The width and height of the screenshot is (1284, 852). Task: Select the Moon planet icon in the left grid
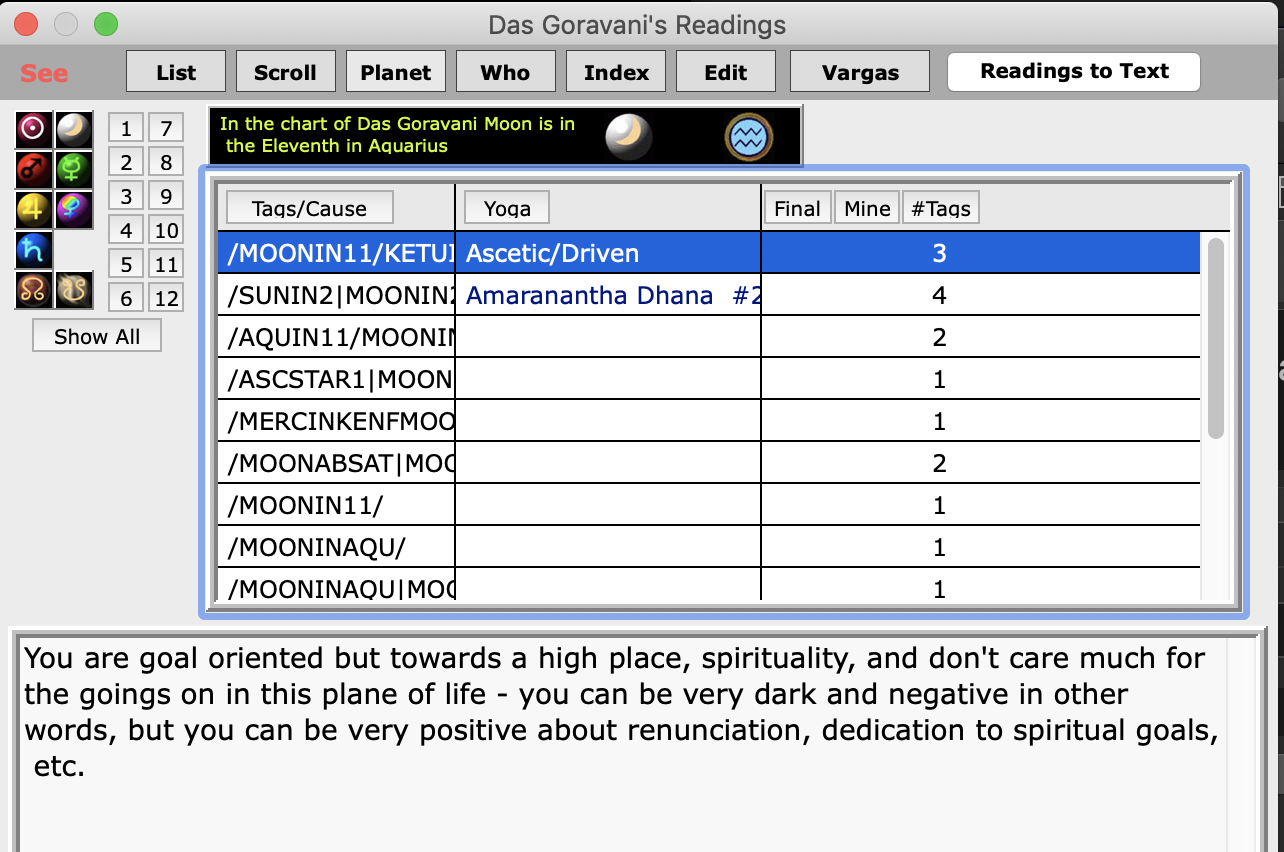73,130
